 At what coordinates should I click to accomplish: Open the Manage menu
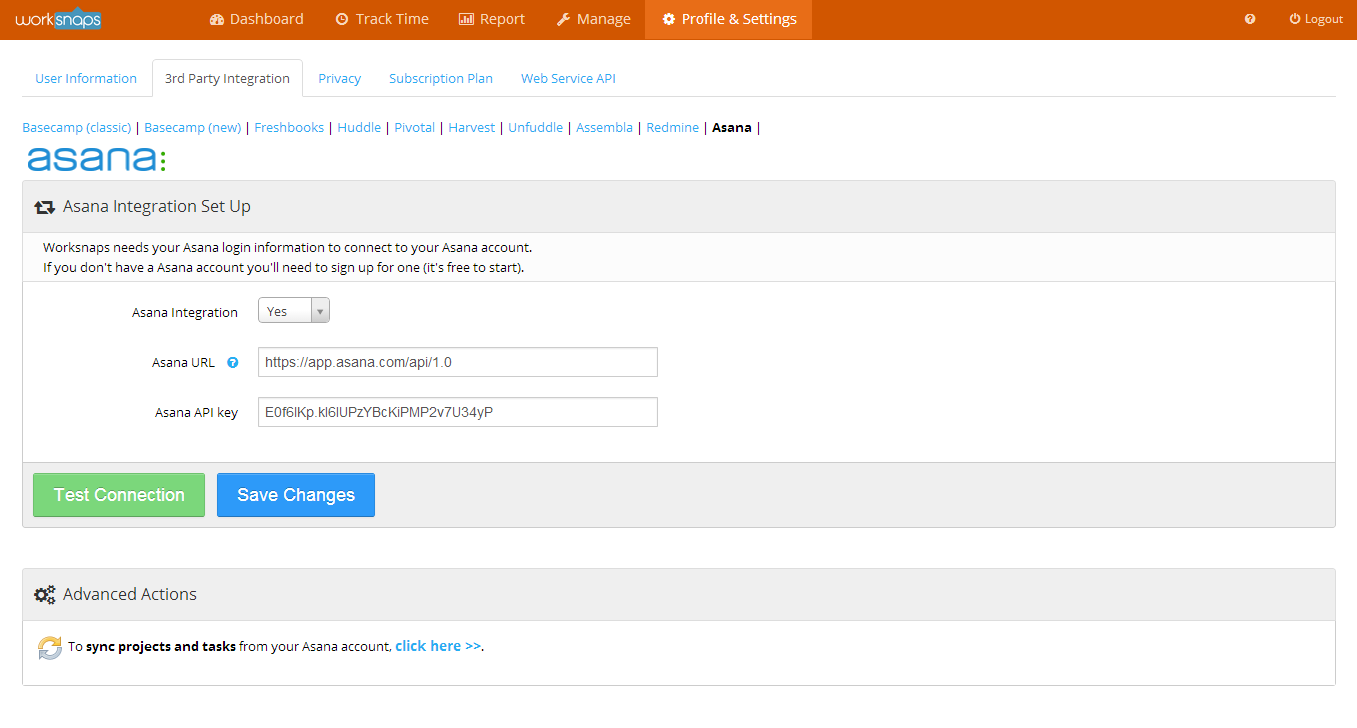(593, 19)
